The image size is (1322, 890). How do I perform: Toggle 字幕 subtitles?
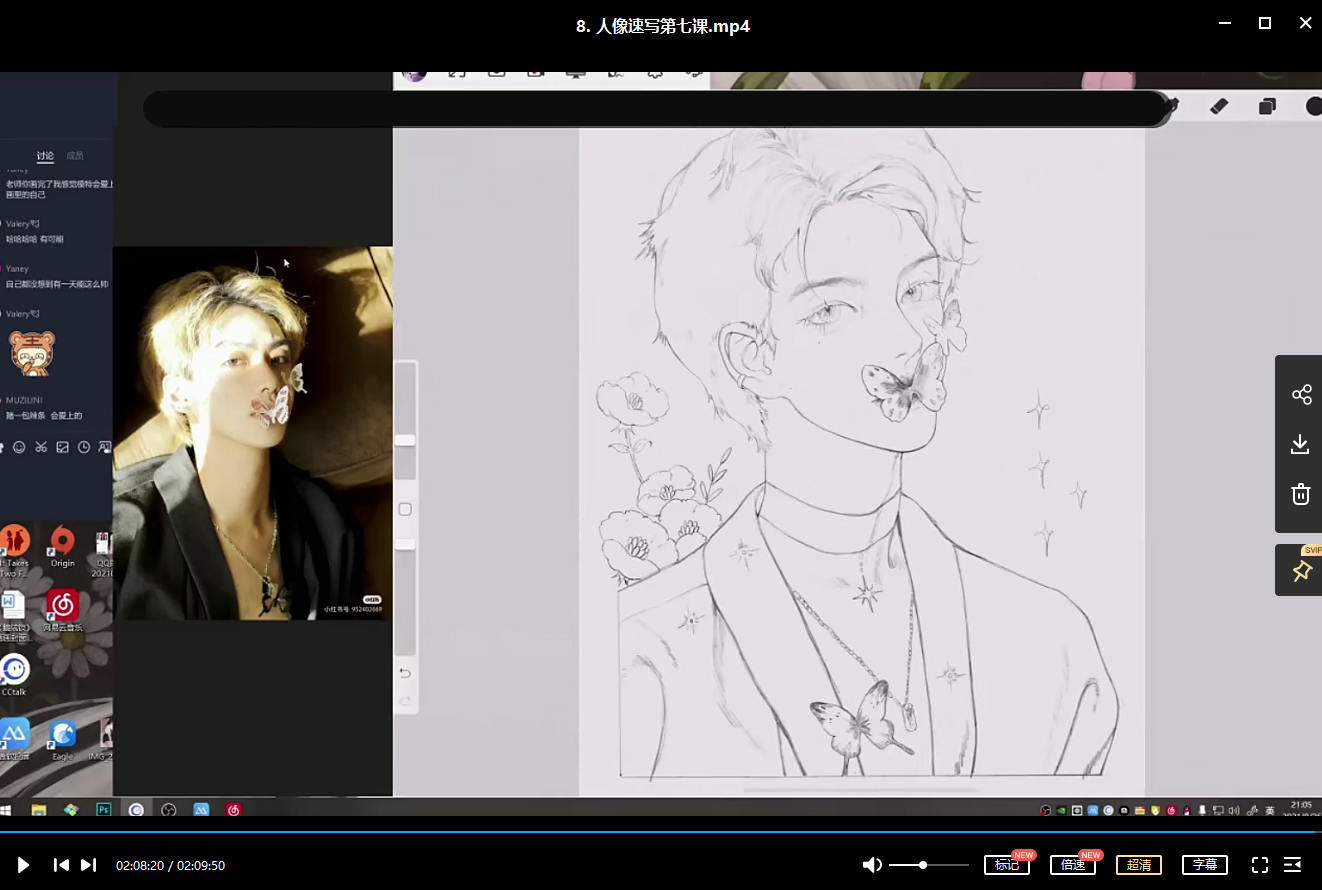[x=1204, y=865]
